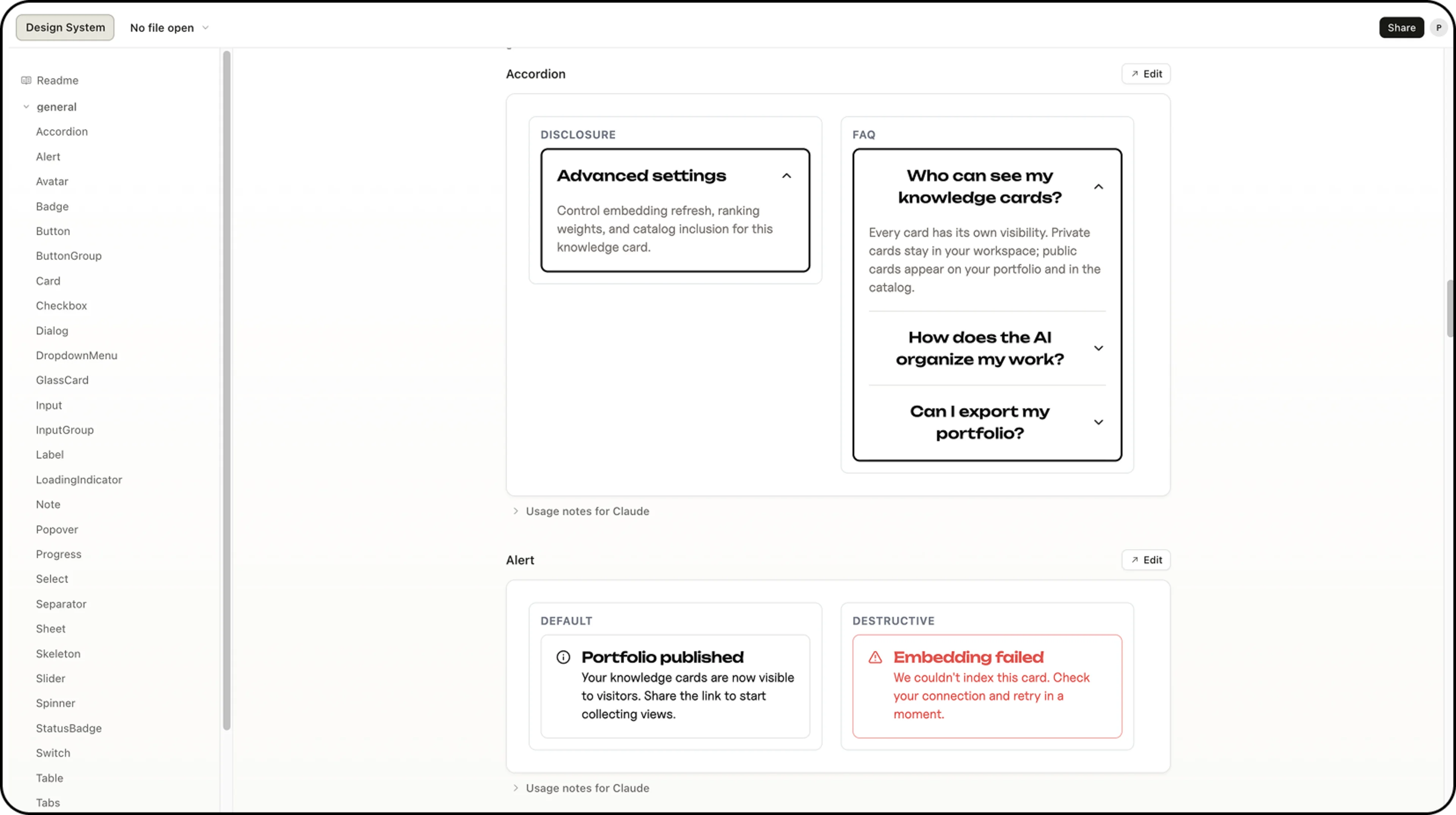Click the DISCLOSURE label
The image size is (1456, 815).
(577, 135)
